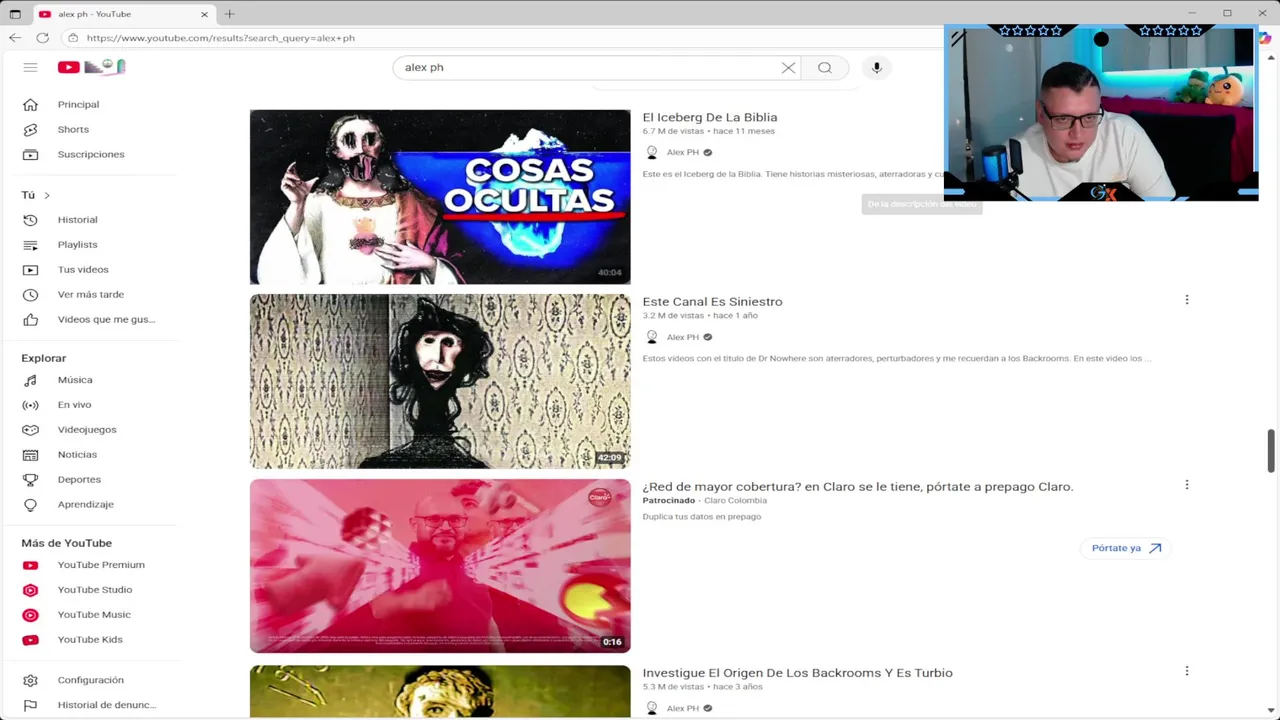
Task: Click title Este Canal Es Siniestro
Action: point(712,301)
